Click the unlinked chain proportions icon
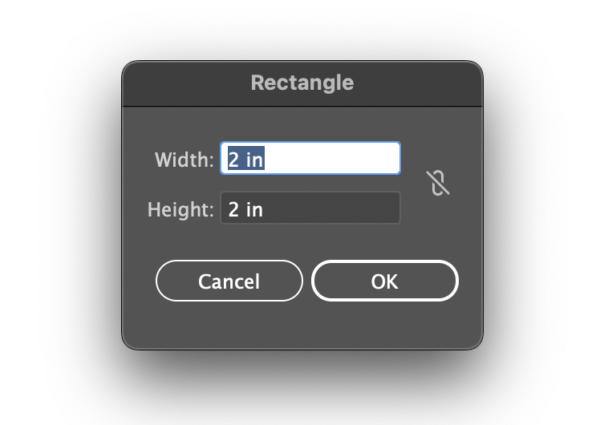600x425 pixels. [x=437, y=184]
